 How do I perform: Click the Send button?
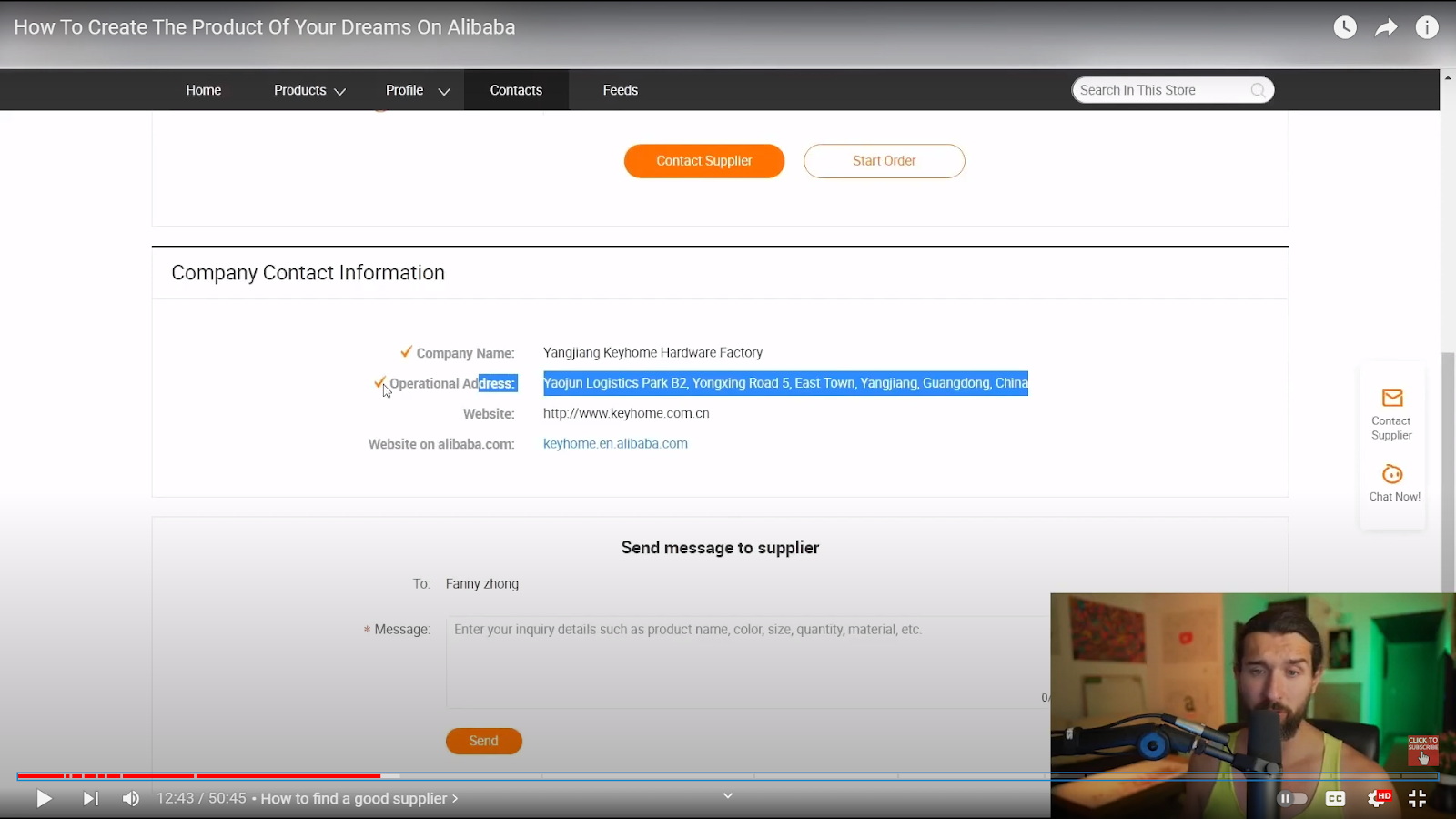484,741
